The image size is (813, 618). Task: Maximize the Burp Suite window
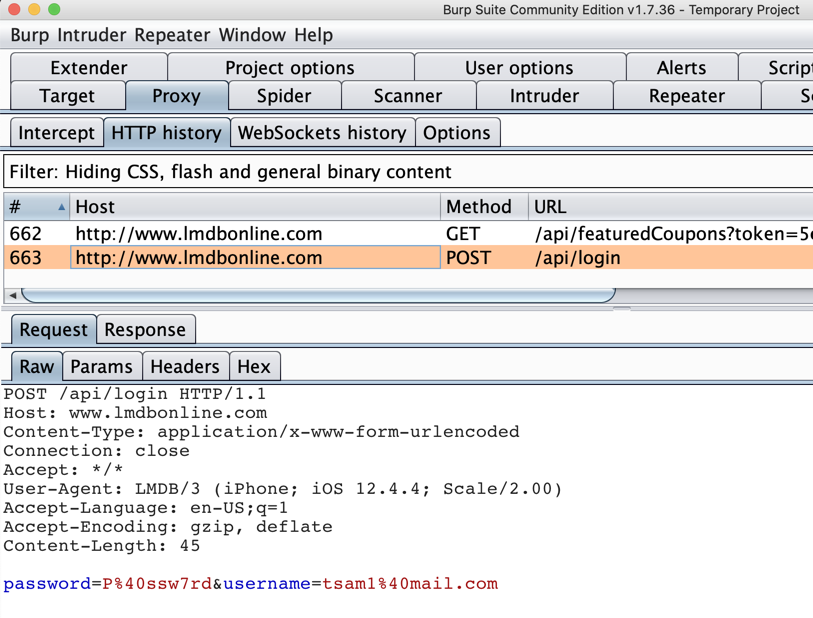point(54,9)
